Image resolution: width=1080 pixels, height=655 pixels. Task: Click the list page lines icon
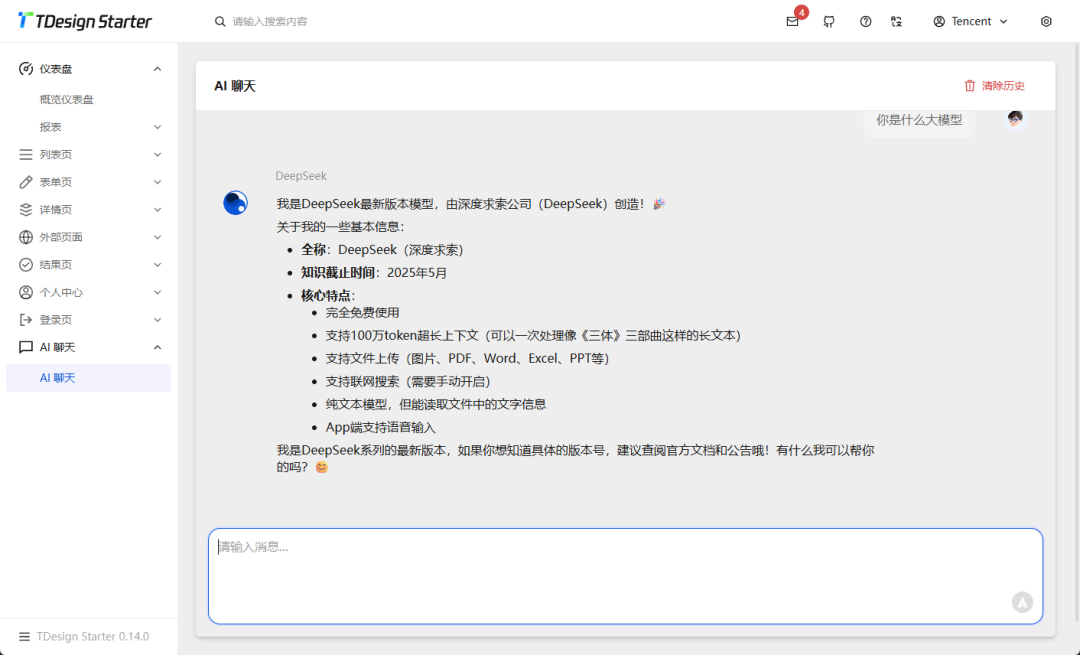(25, 154)
